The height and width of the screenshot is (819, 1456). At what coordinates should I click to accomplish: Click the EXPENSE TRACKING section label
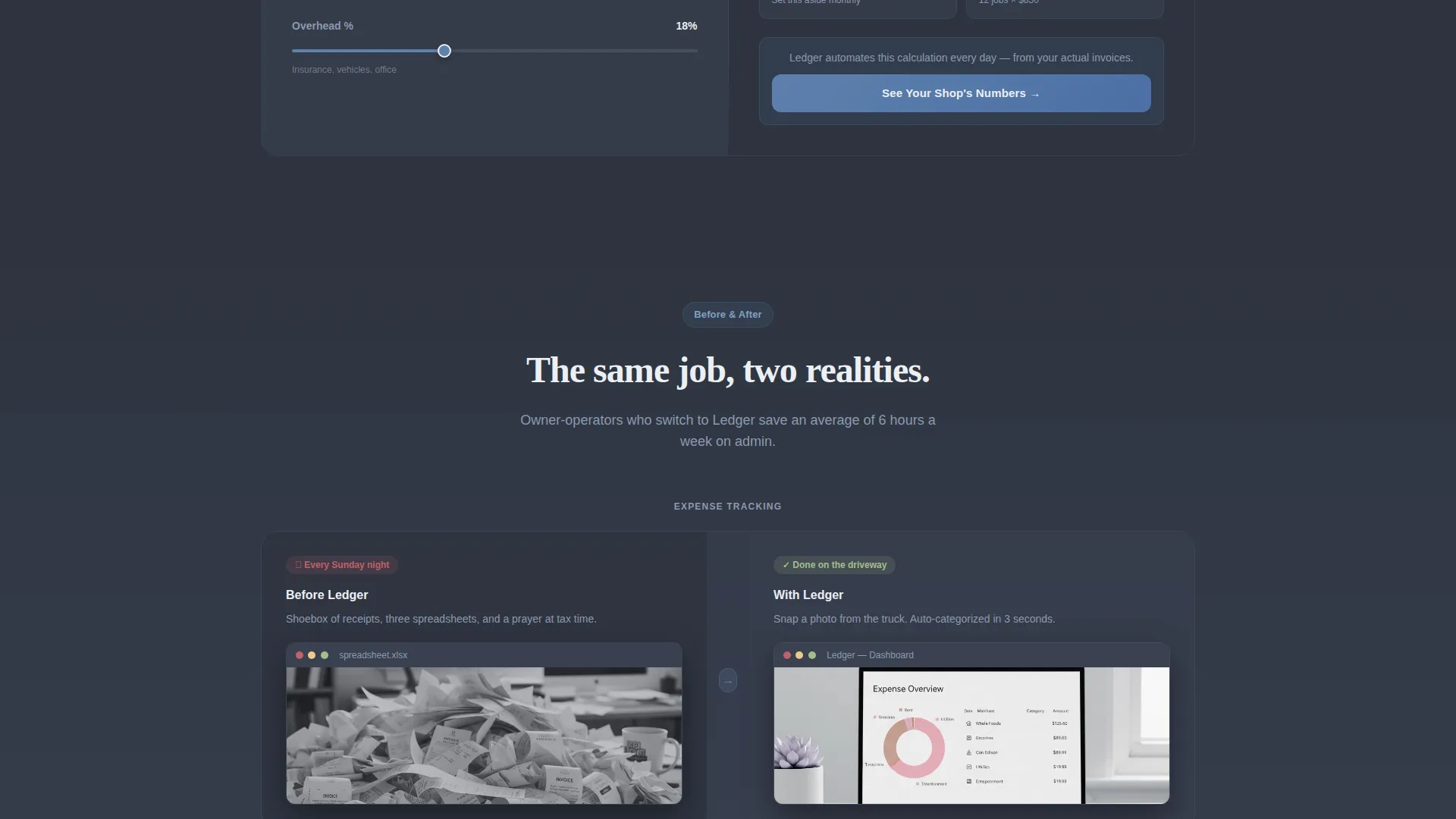point(727,507)
